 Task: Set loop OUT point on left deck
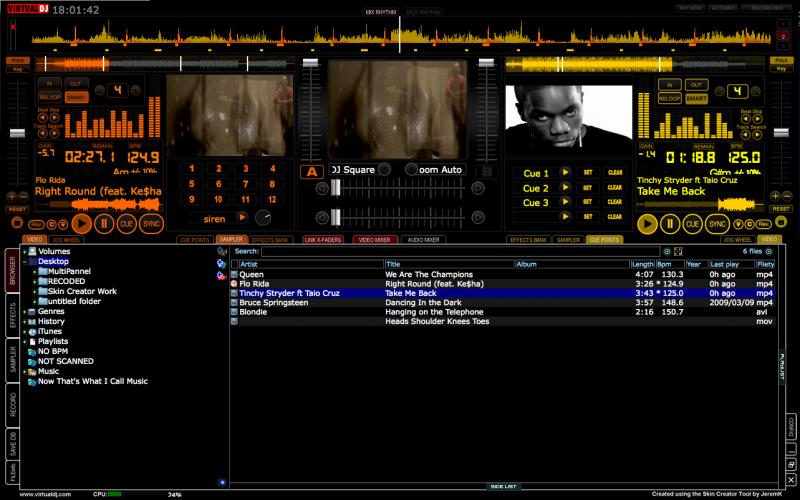point(76,84)
